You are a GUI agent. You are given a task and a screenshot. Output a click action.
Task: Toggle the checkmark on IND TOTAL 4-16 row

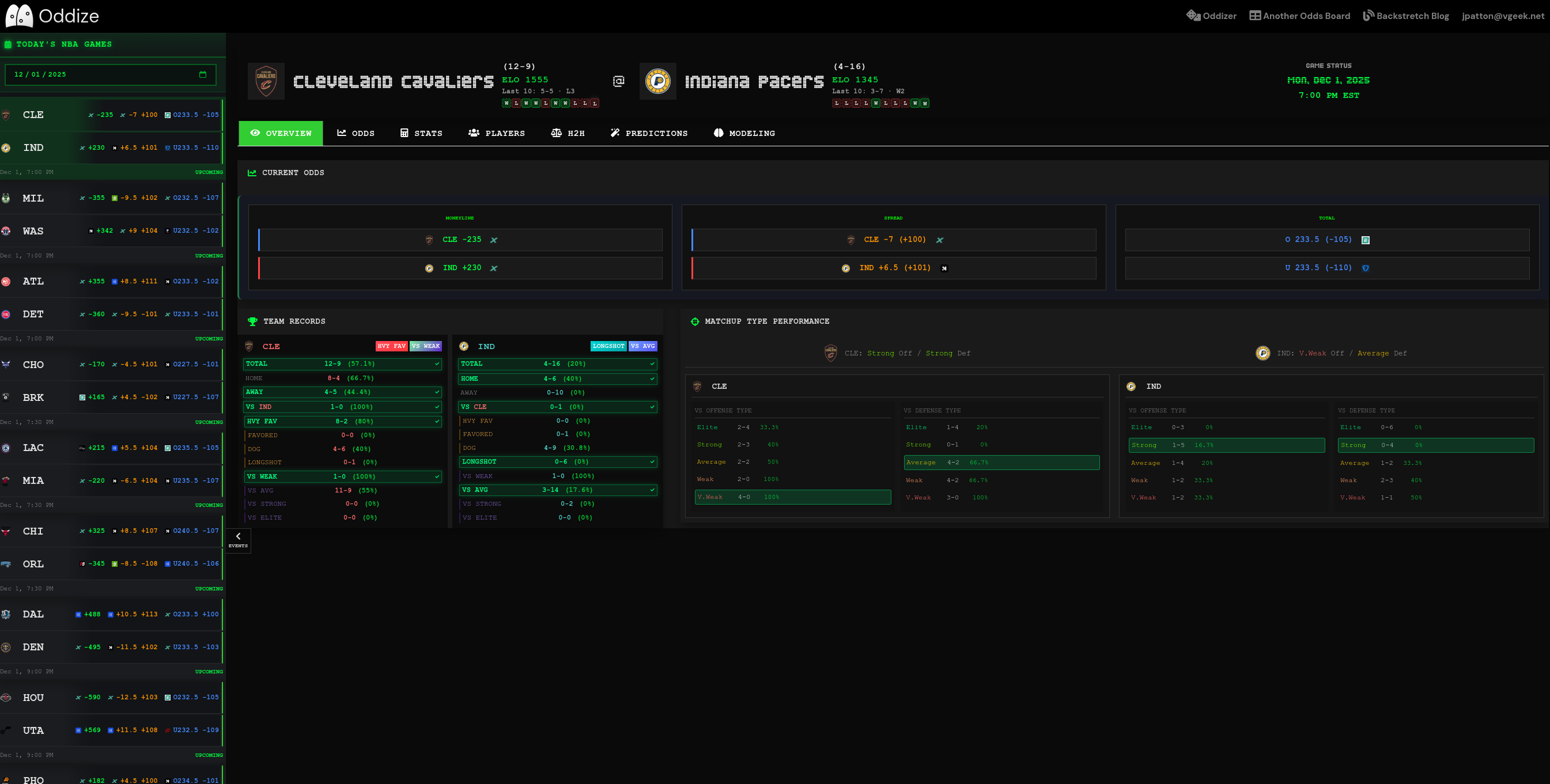tap(652, 364)
